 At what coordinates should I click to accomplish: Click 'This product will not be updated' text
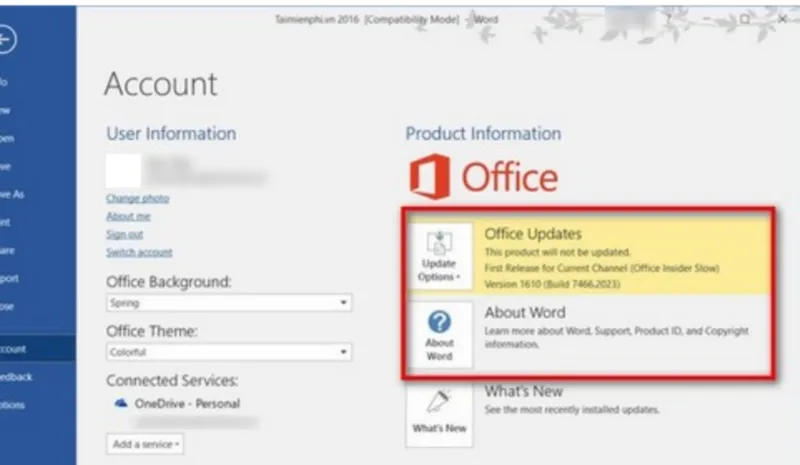[557, 252]
